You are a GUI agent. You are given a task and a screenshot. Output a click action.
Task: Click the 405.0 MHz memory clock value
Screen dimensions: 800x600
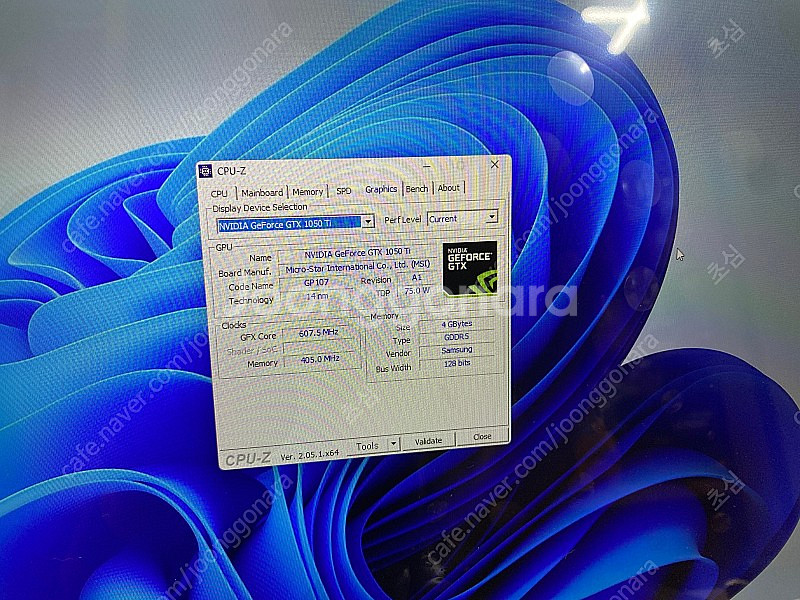(x=320, y=359)
